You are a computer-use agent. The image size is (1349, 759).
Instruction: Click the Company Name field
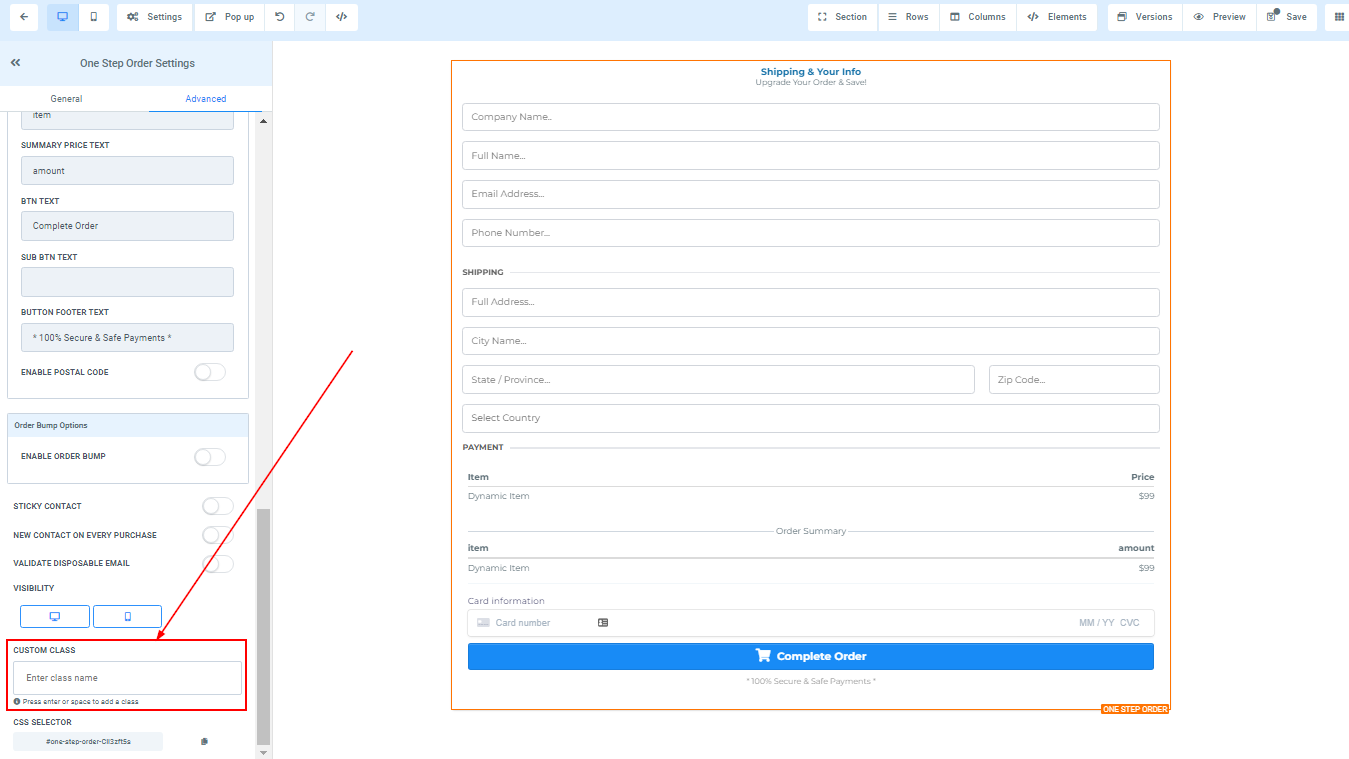click(x=811, y=117)
